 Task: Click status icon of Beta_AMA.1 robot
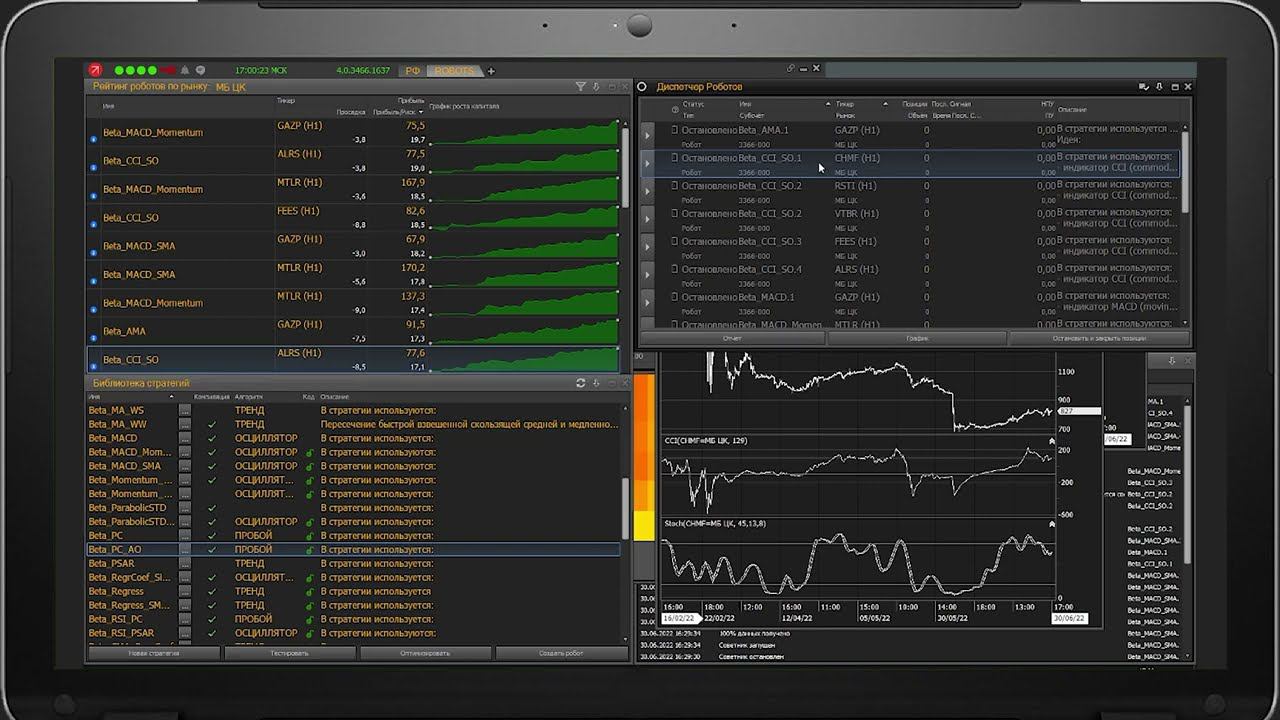tap(675, 130)
